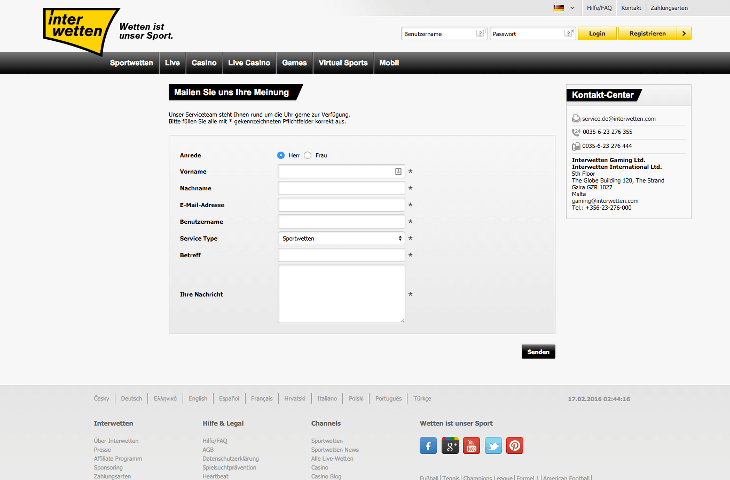
Task: Open the Pinterest social icon
Action: [514, 446]
